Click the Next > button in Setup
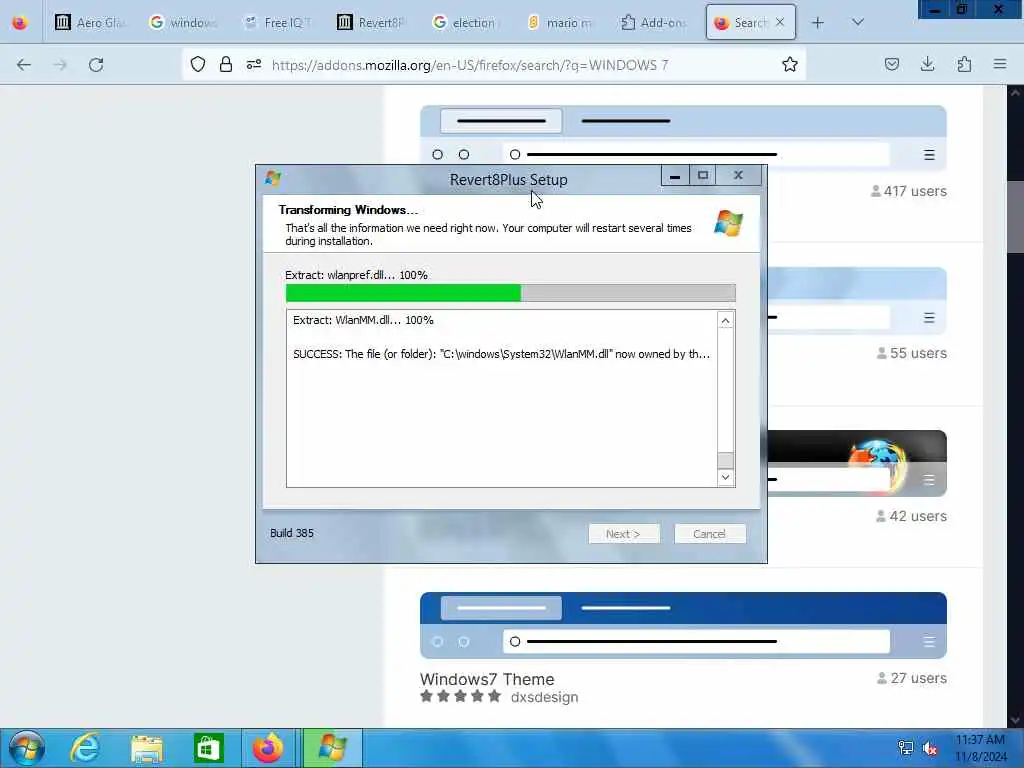This screenshot has width=1024, height=768. tap(624, 534)
